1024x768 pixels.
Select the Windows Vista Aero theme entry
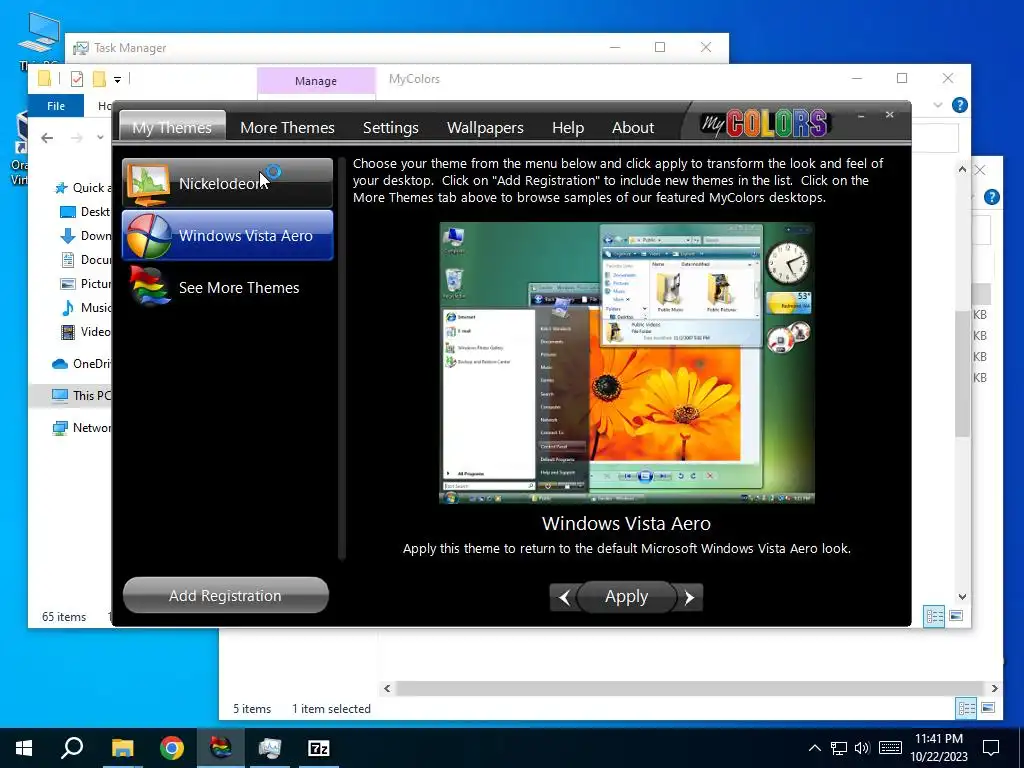coord(227,235)
